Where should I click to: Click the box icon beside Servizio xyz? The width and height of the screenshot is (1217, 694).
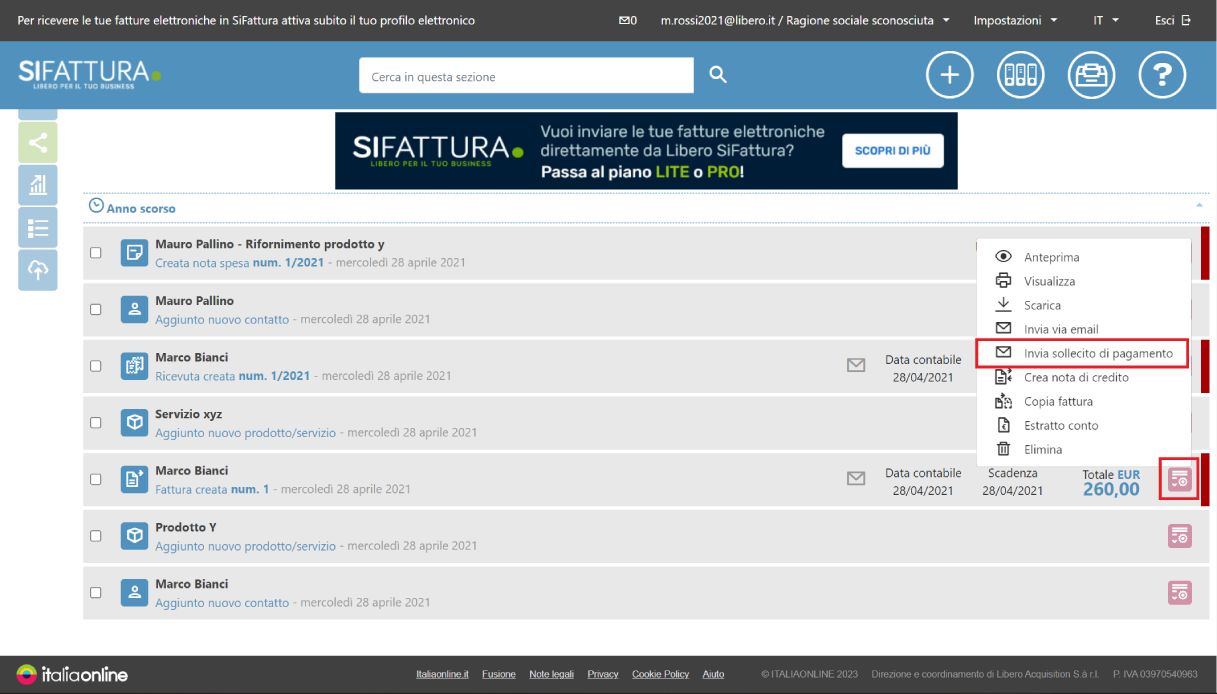coord(134,423)
